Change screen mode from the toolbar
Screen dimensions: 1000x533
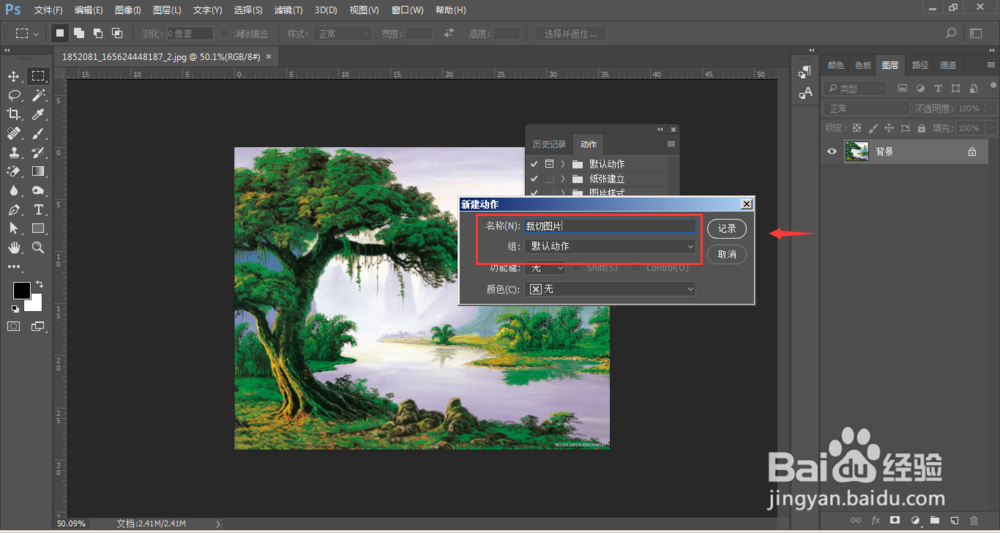(38, 326)
